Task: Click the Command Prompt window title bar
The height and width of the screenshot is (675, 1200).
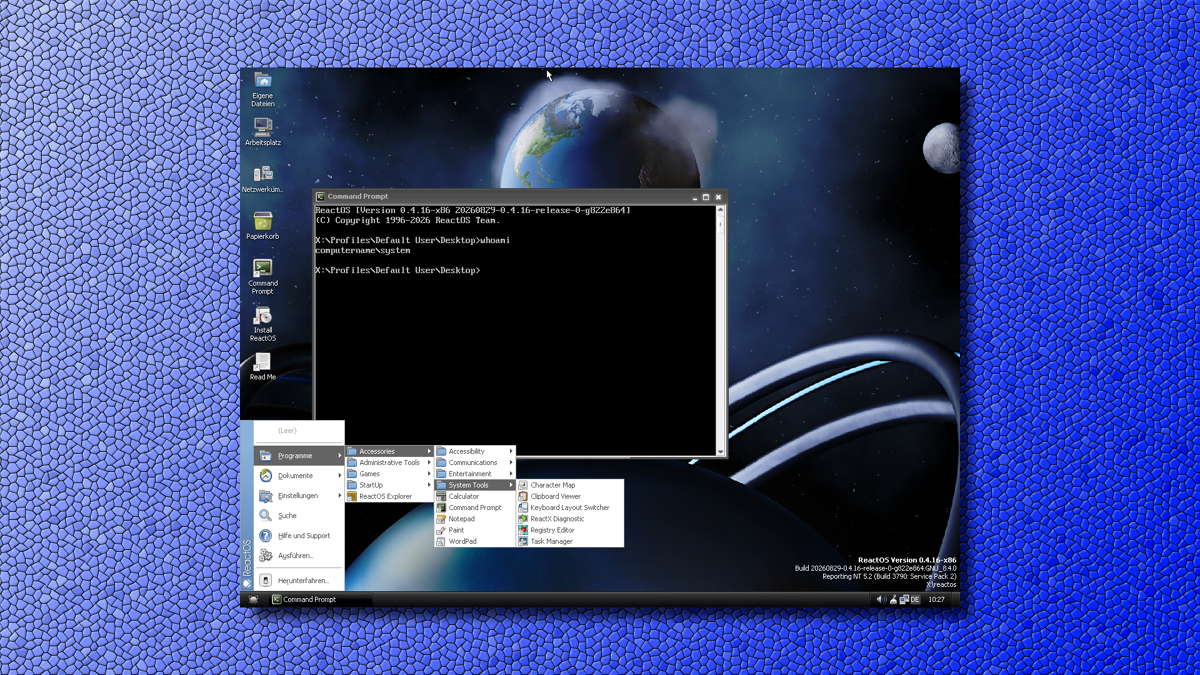Action: 520,197
